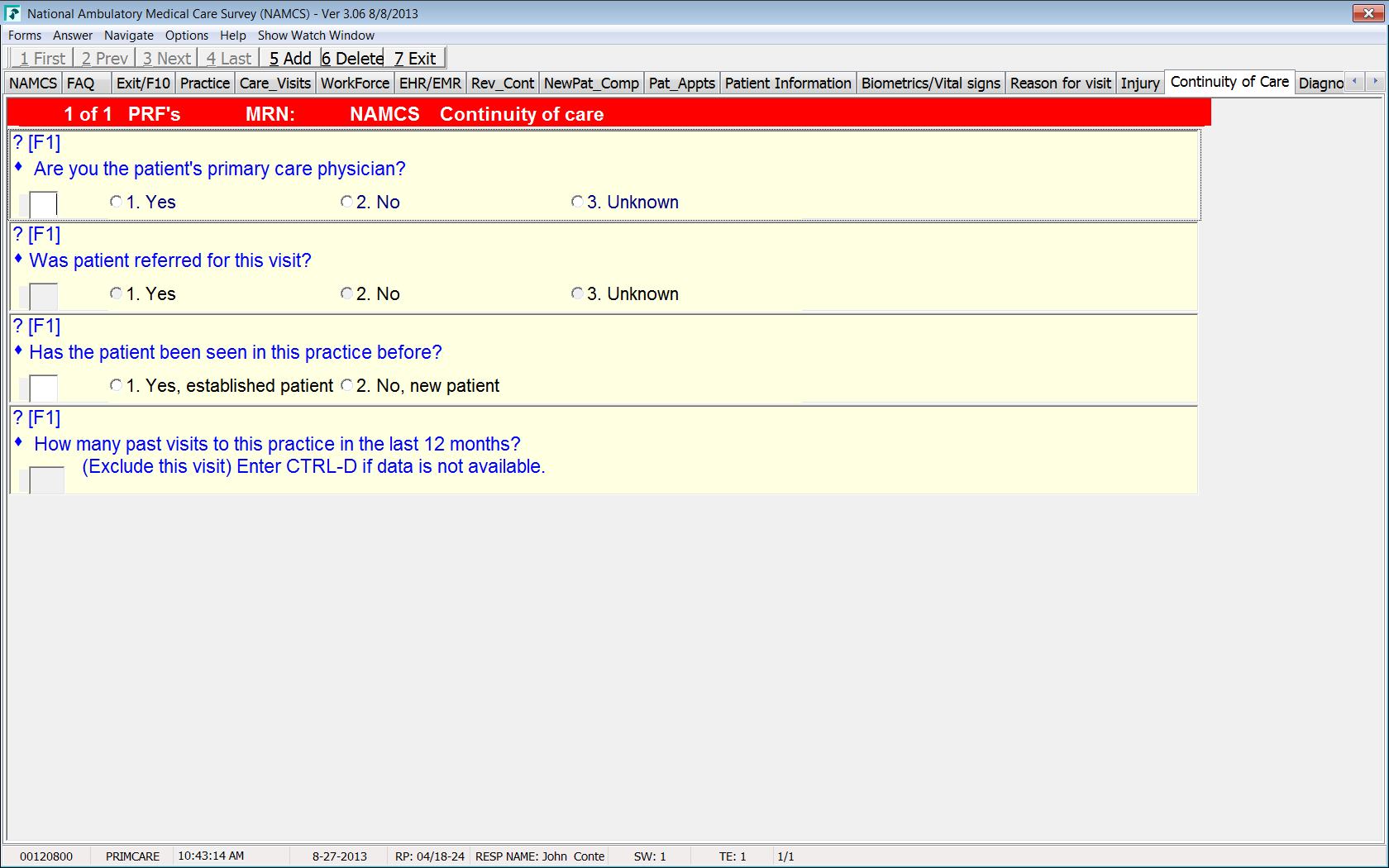Screen dimensions: 1389x868
Task: Click the 7 Exit button
Action: click(x=415, y=58)
